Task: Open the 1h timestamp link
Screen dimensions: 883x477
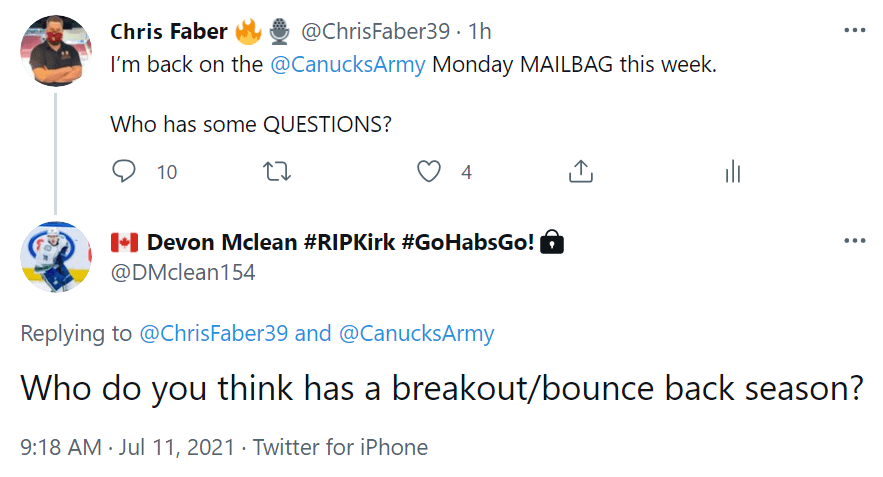Action: 479,32
